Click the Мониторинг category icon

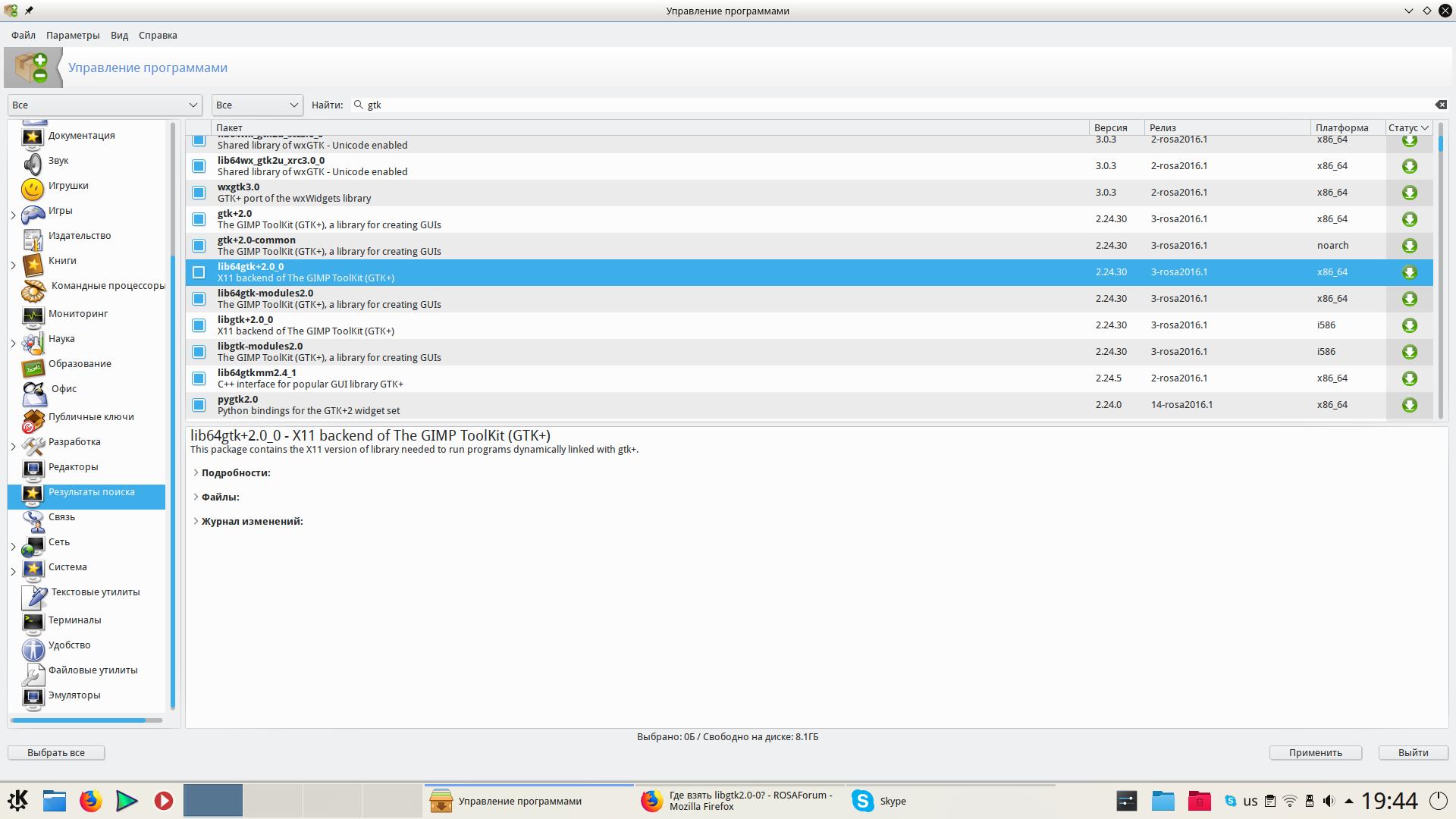coord(33,315)
